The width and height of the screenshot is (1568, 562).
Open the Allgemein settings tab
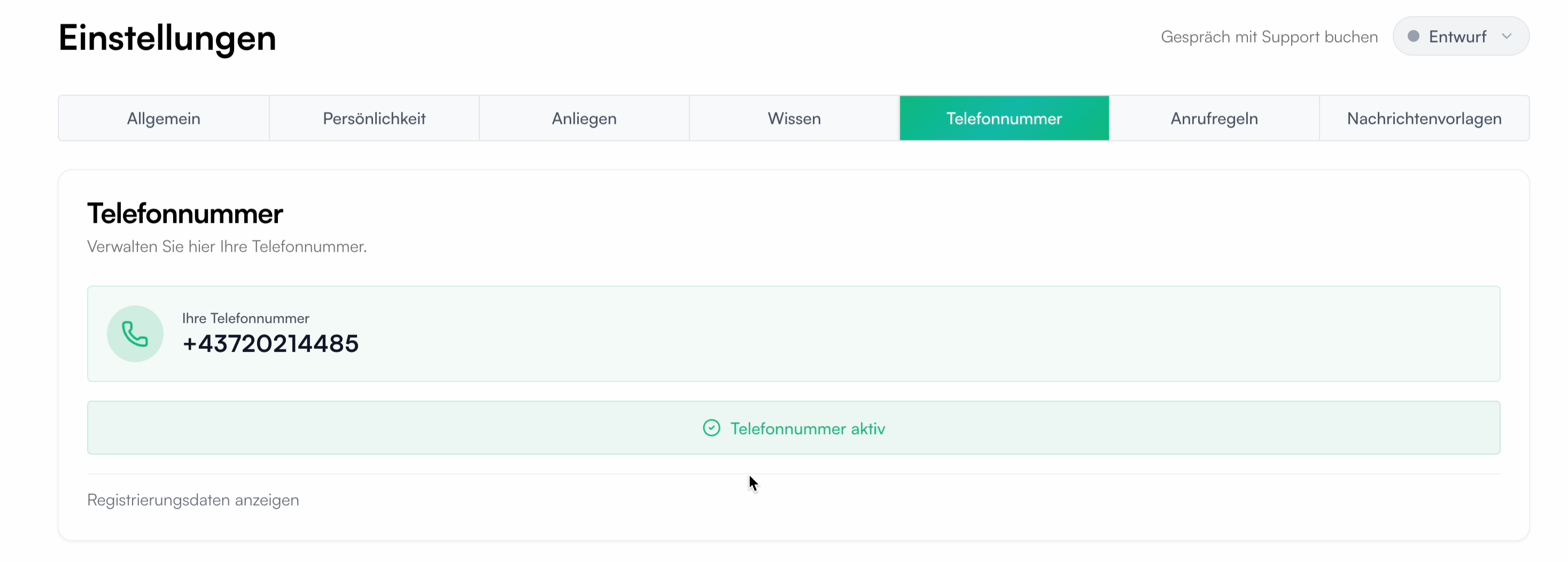164,118
